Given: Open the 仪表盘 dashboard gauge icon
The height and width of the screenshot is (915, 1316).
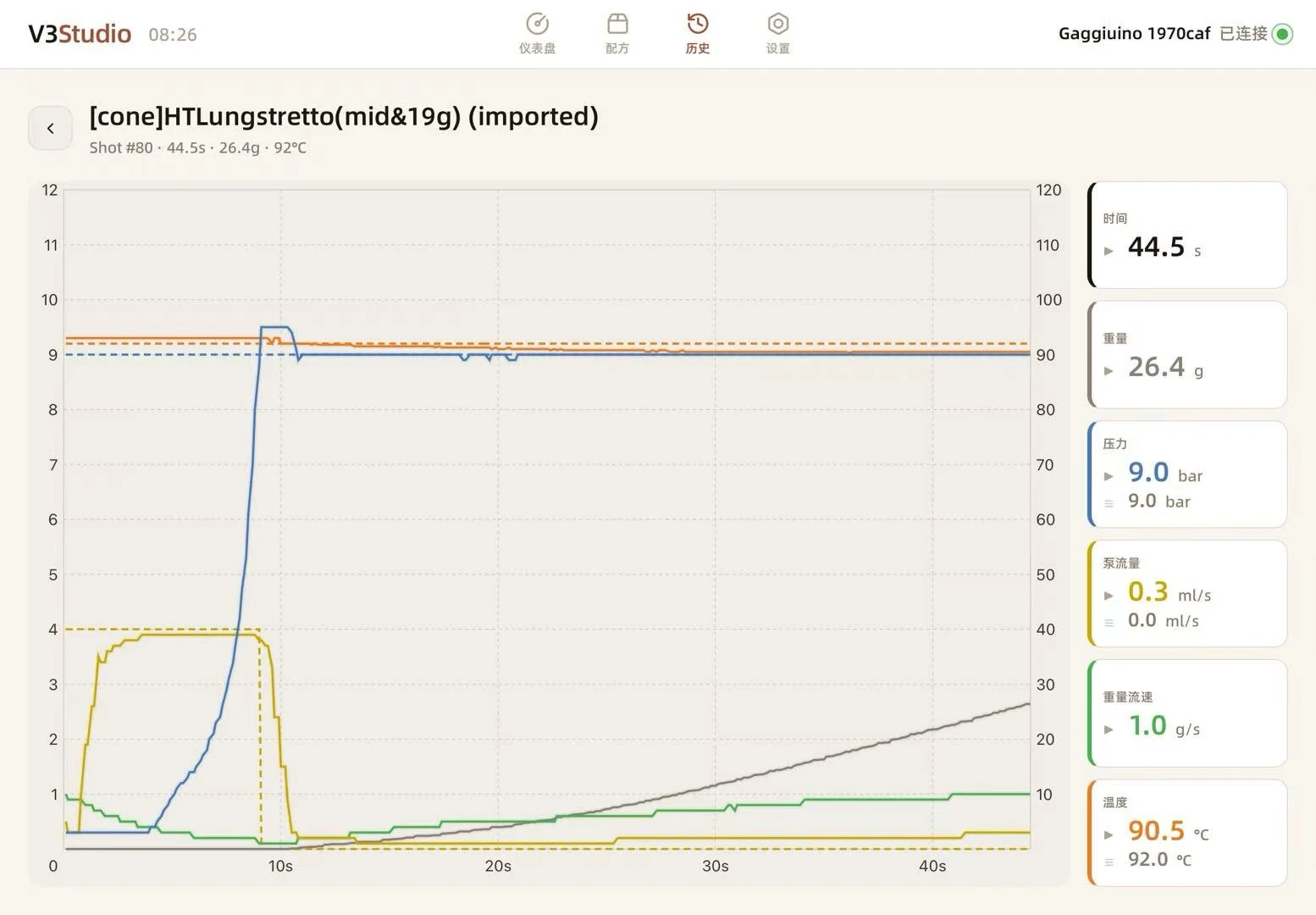Looking at the screenshot, I should 537,24.
